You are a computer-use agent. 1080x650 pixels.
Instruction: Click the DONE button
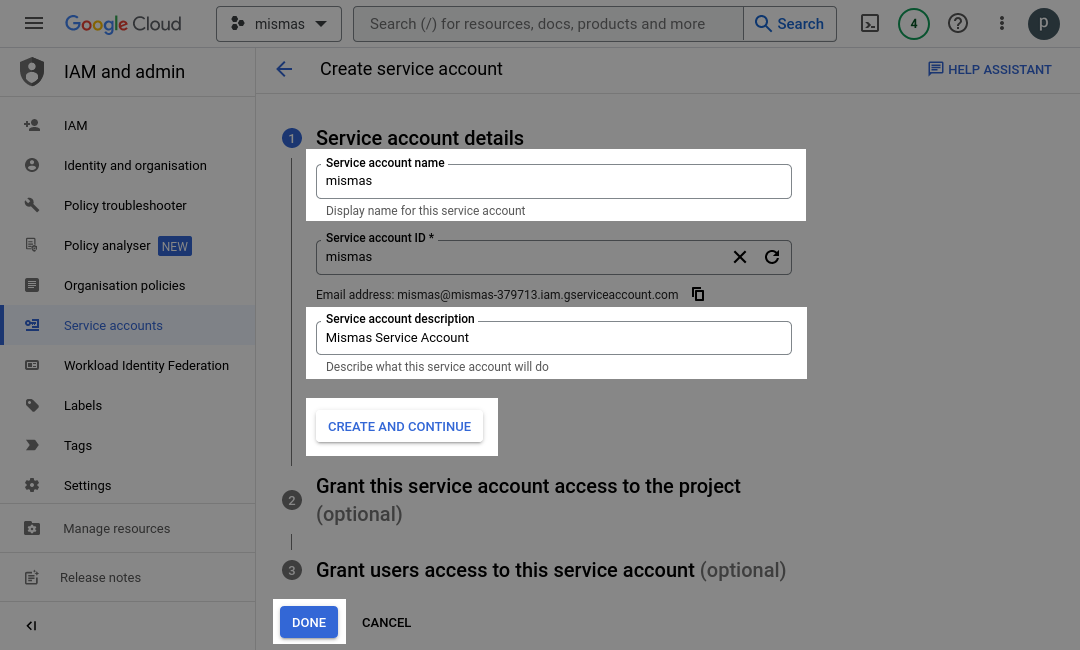point(309,622)
